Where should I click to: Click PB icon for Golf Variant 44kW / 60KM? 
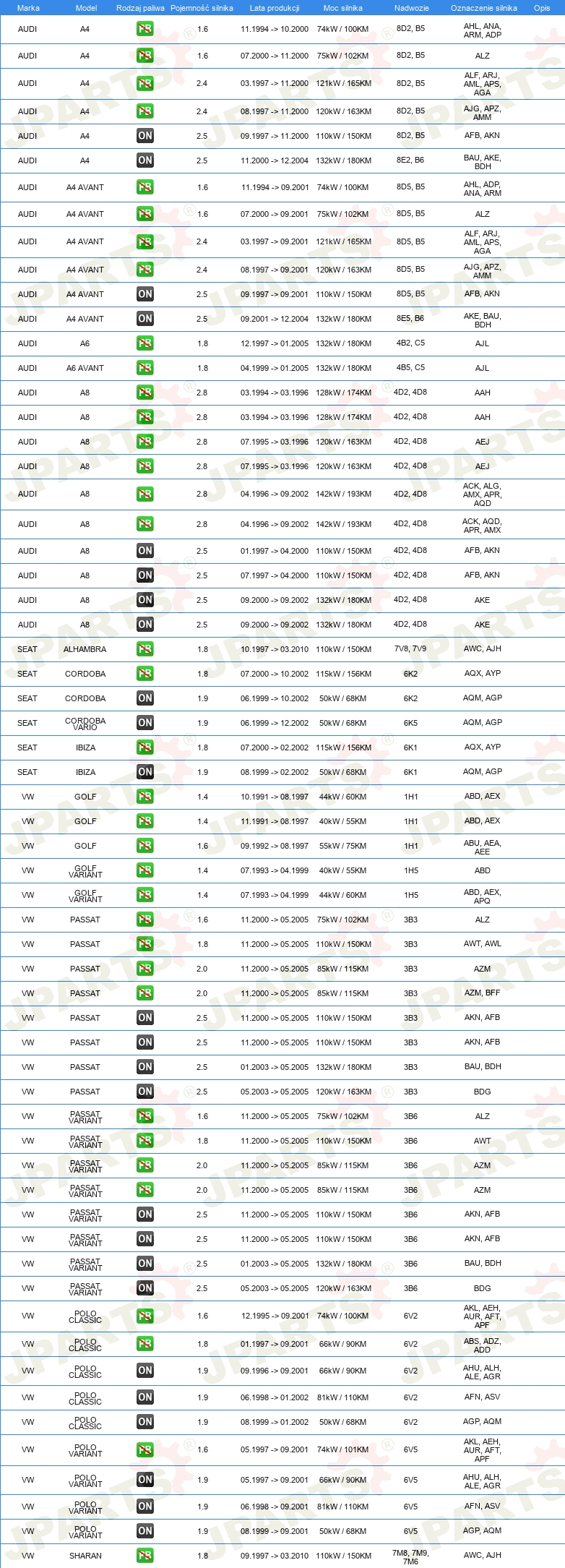(145, 895)
